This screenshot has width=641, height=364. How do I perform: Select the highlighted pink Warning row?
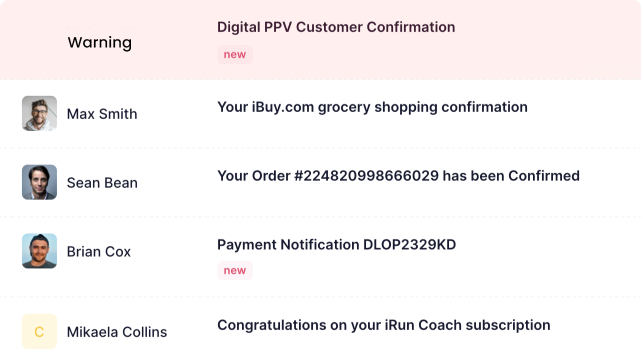pos(320,40)
